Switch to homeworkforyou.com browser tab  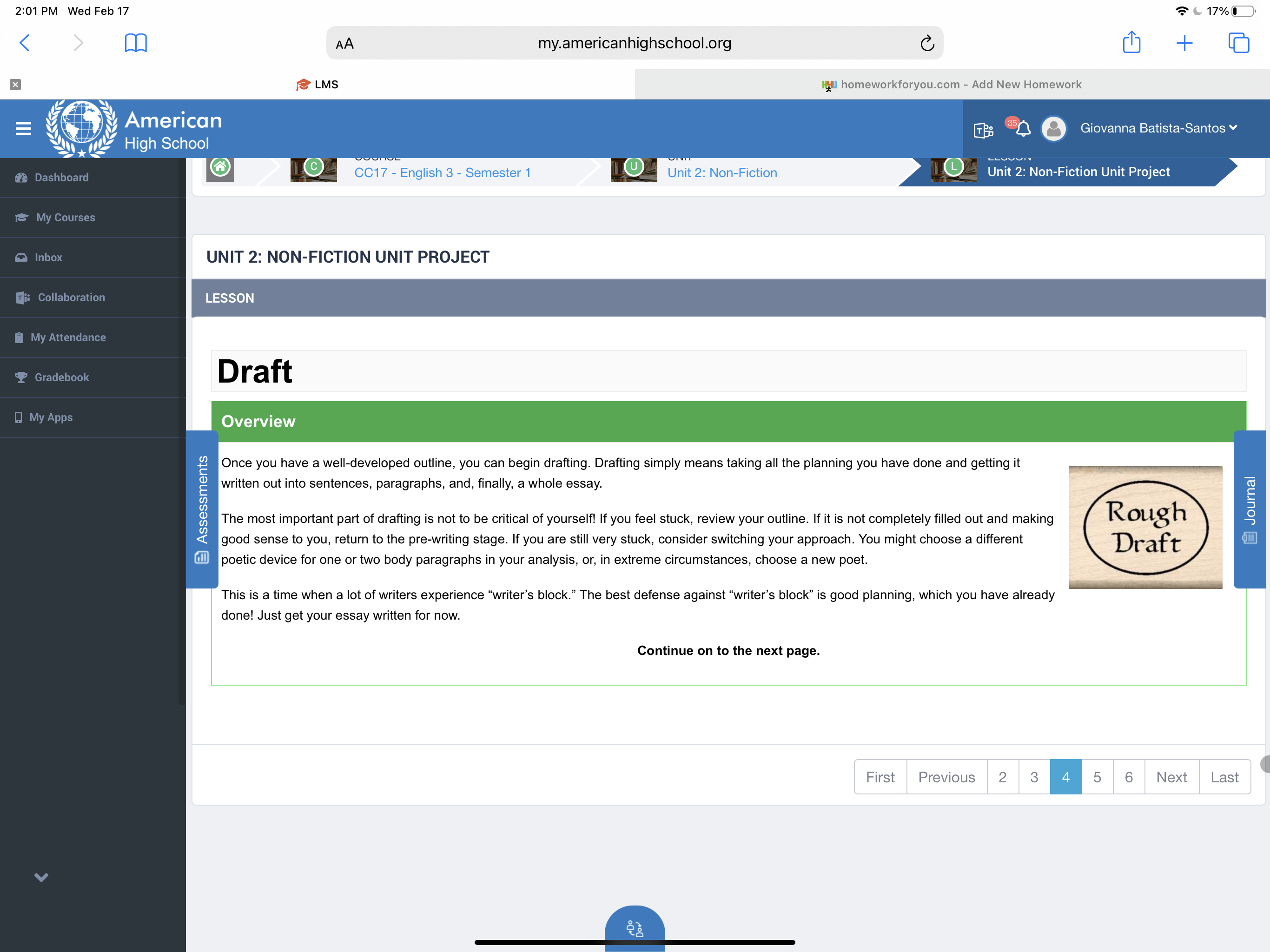coord(952,85)
